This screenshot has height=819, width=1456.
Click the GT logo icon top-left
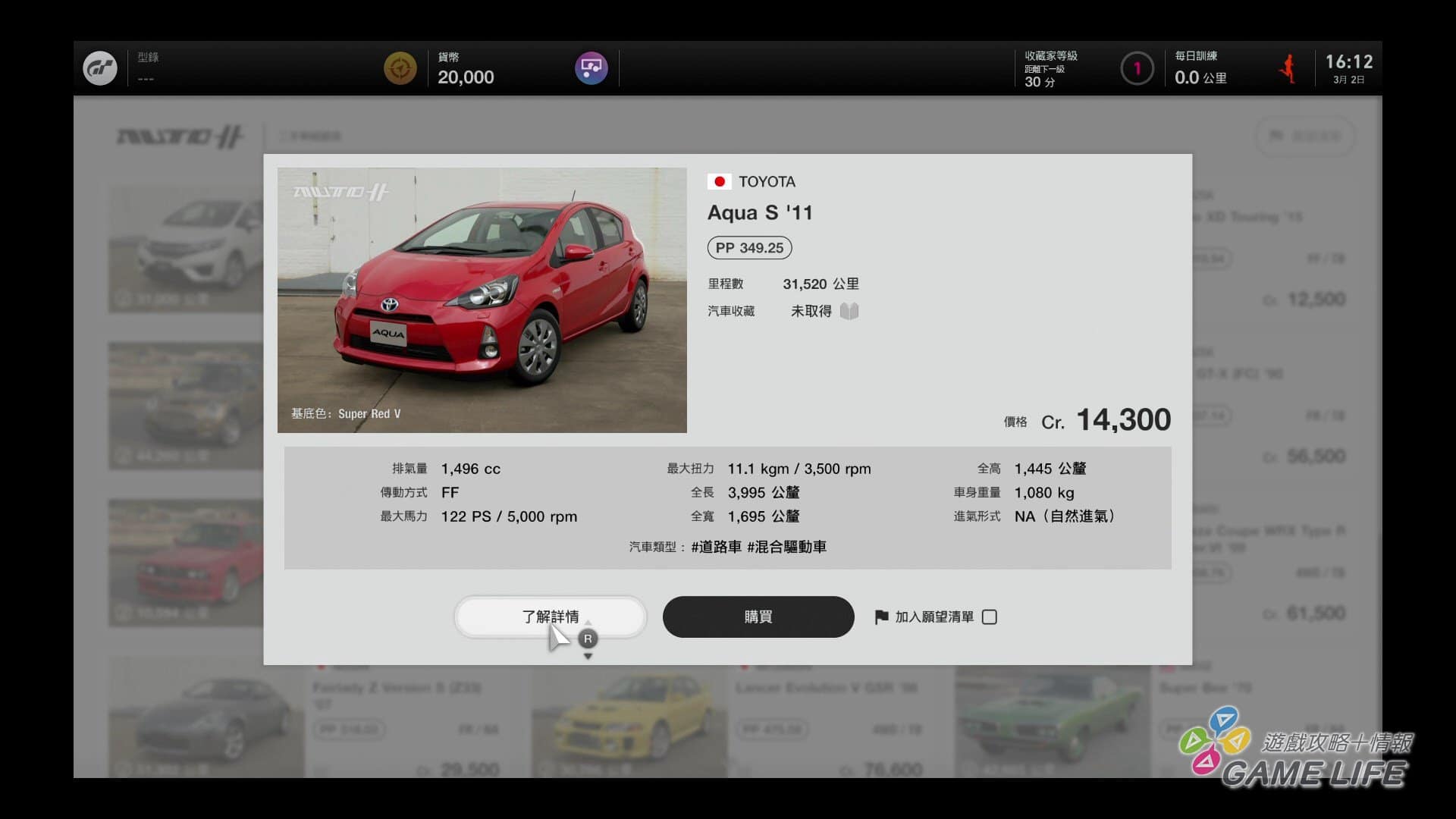coord(100,69)
